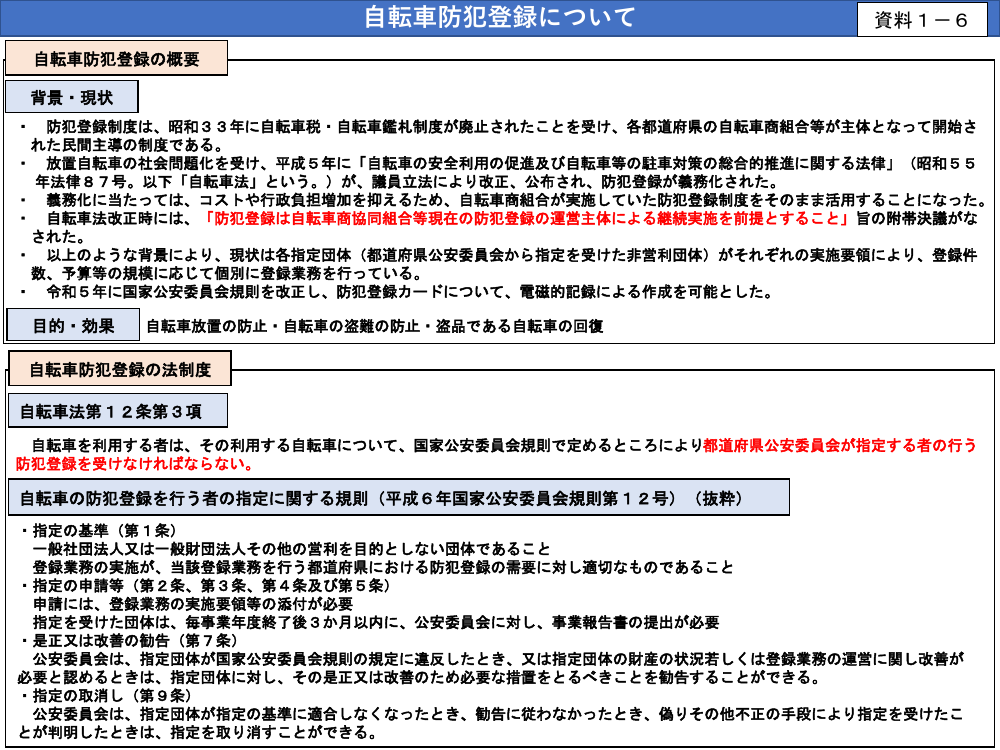Click the line beginning '公安委員会は、指定団体が国家公安委員会規則'
The height and width of the screenshot is (750, 1000).
[x=491, y=668]
